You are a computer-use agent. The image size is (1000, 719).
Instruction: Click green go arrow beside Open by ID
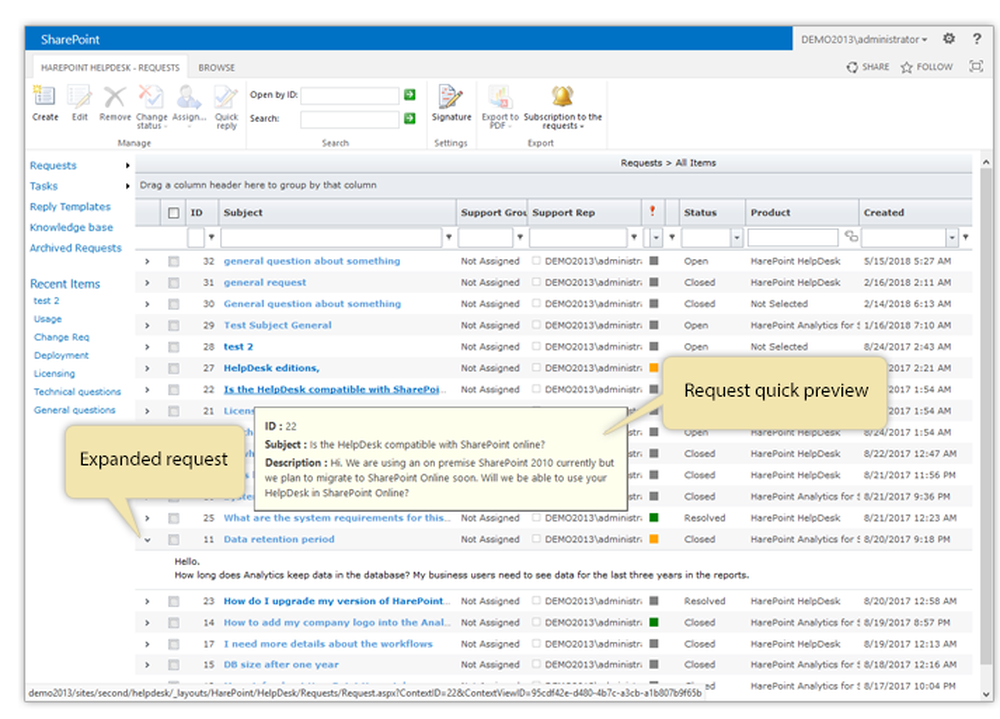pyautogui.click(x=409, y=95)
